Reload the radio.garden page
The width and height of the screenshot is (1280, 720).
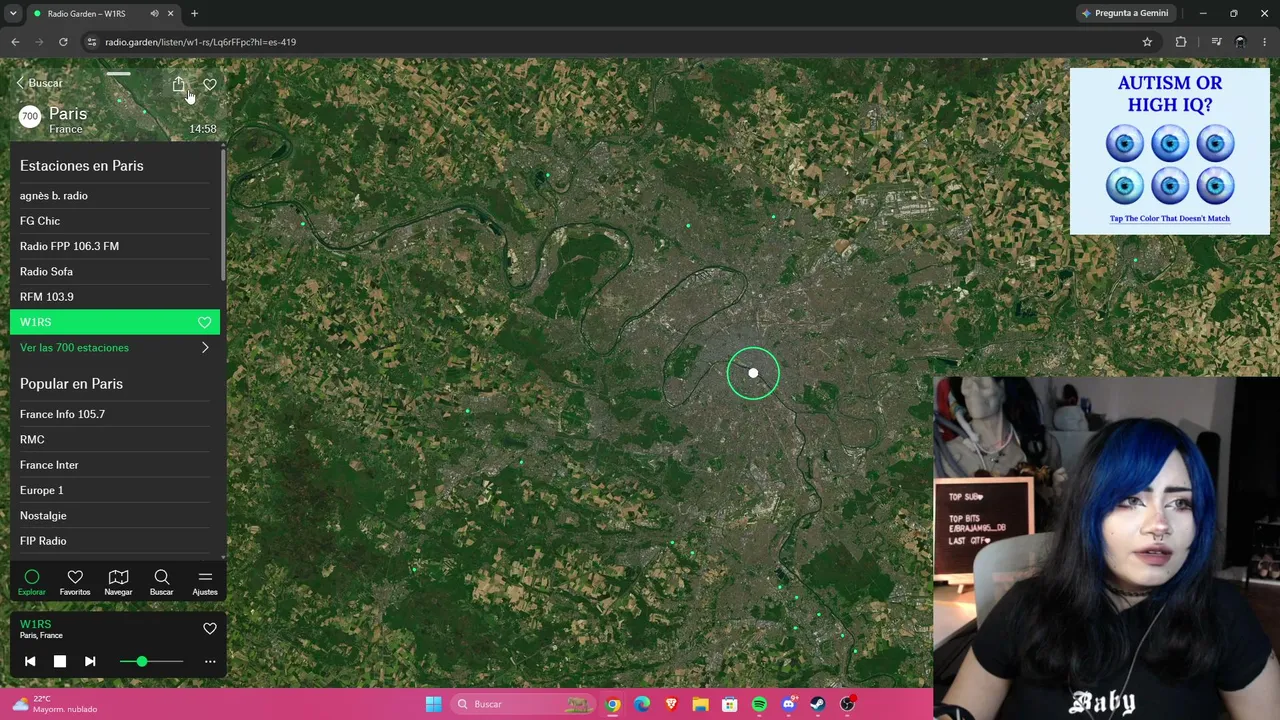[x=63, y=42]
